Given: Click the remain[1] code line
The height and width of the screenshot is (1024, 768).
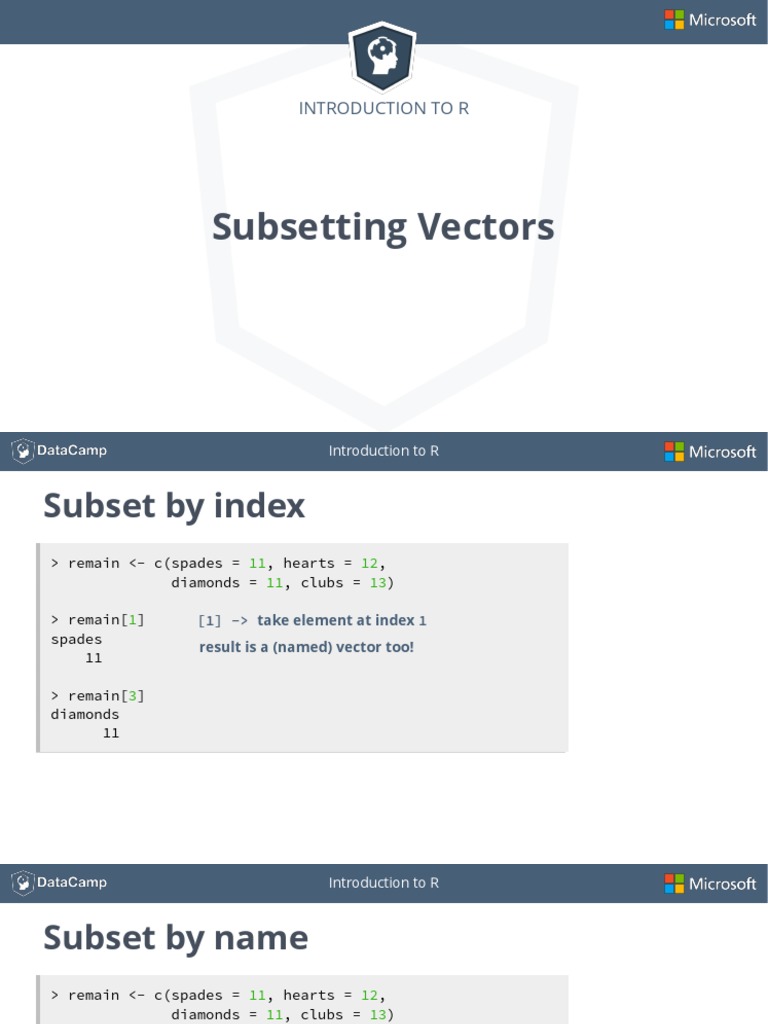Looking at the screenshot, I should tap(98, 620).
